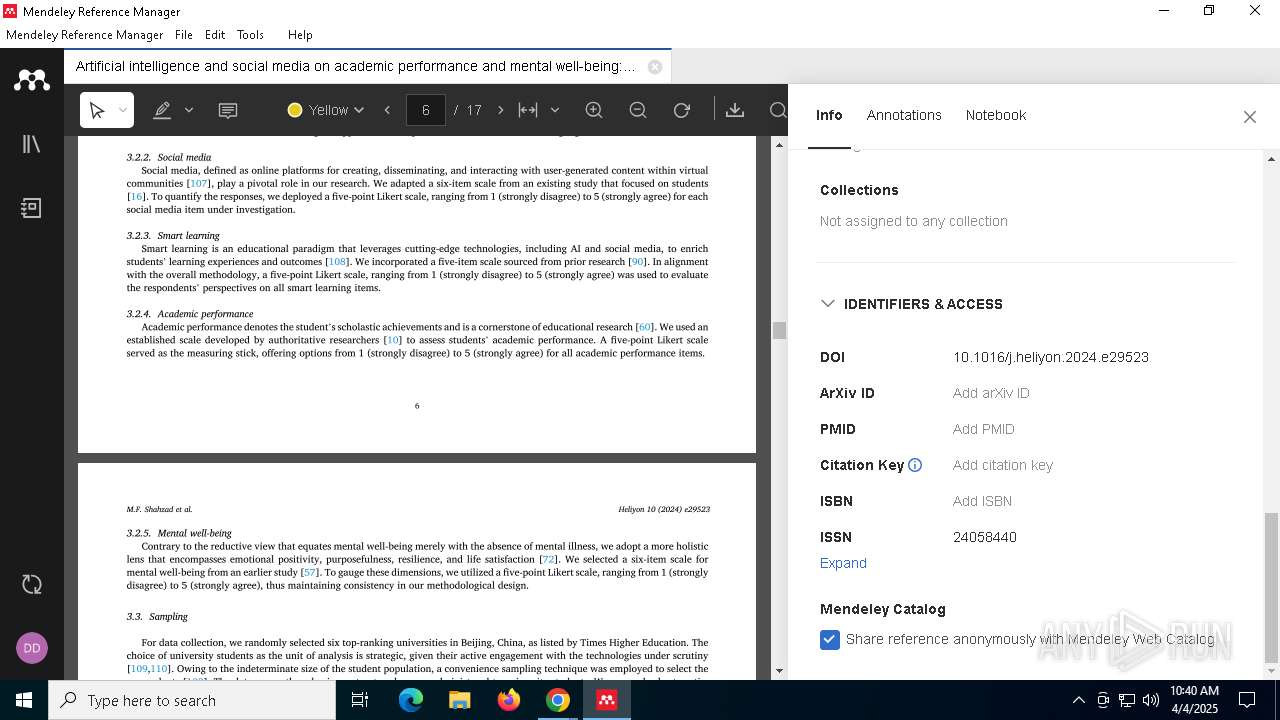Image resolution: width=1280 pixels, height=720 pixels.
Task: Switch to the Info tab
Action: coord(829,115)
